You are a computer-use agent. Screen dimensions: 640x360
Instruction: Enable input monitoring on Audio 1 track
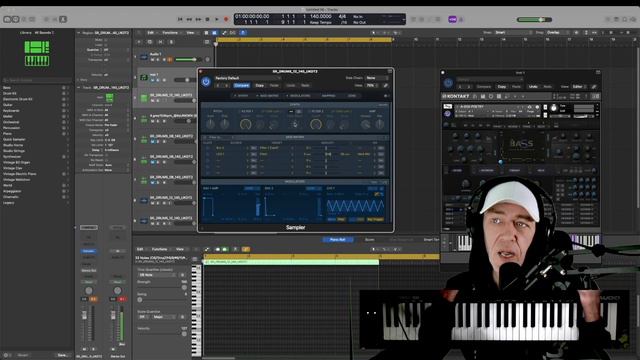(170, 60)
